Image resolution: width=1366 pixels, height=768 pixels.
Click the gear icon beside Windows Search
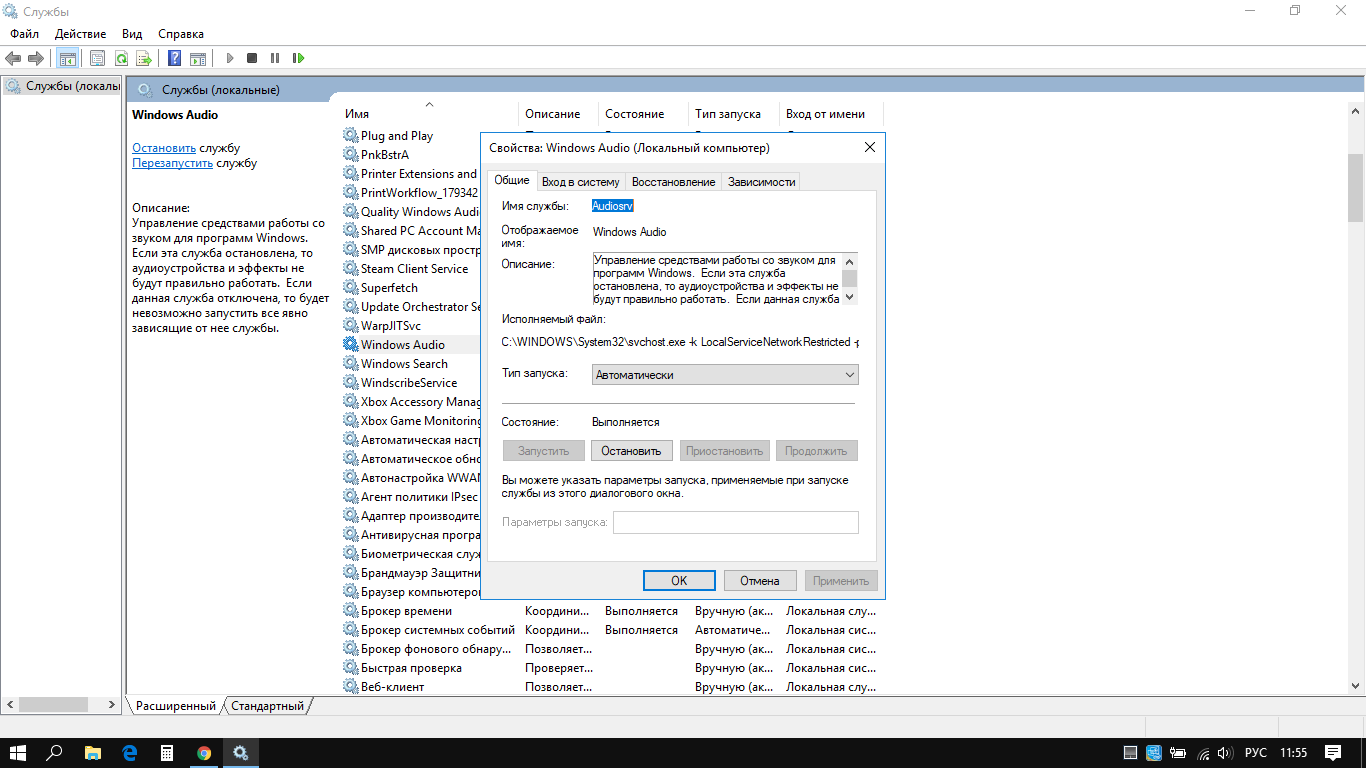click(x=350, y=363)
